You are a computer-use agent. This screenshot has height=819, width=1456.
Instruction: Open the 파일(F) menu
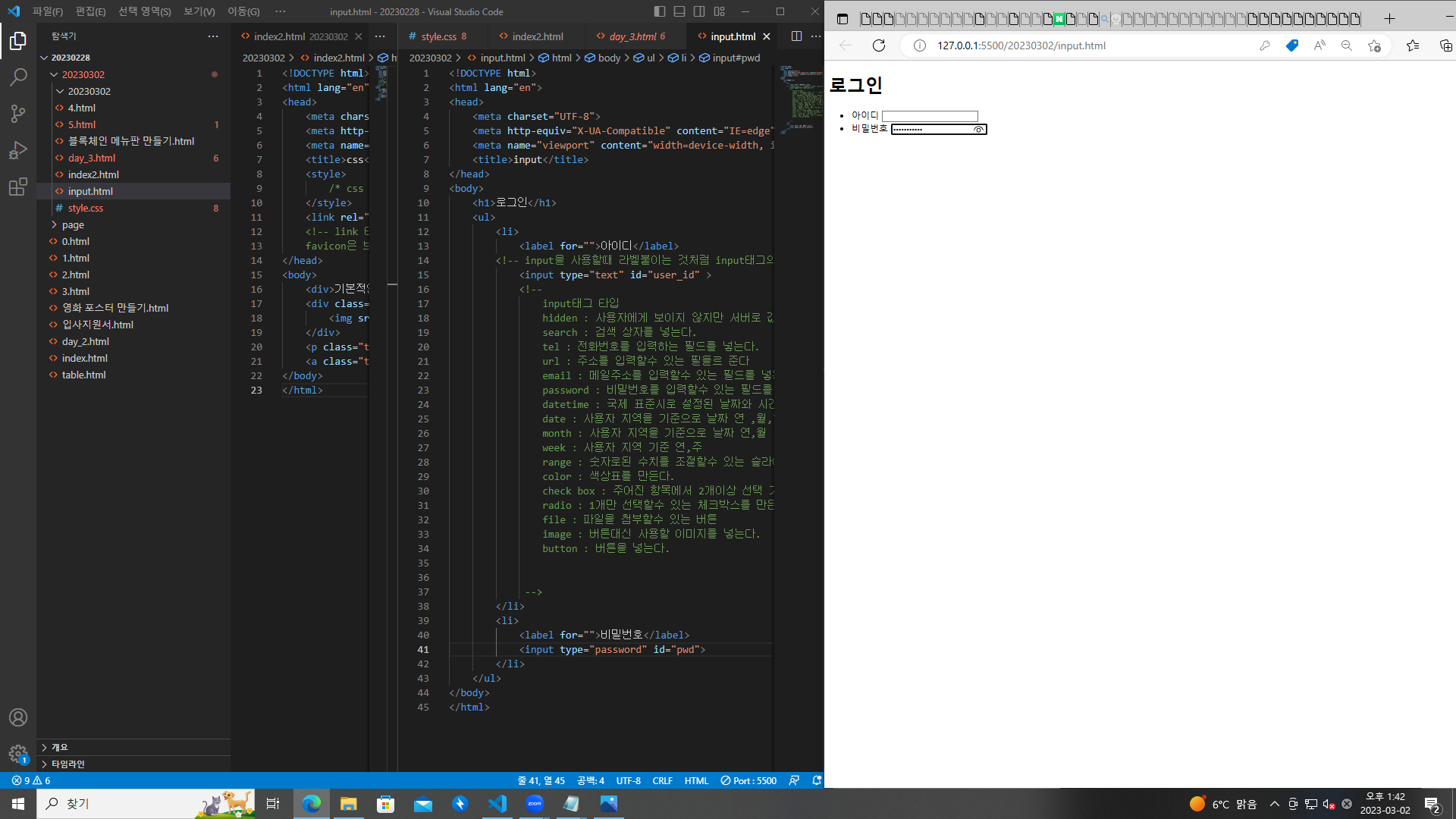[x=47, y=11]
